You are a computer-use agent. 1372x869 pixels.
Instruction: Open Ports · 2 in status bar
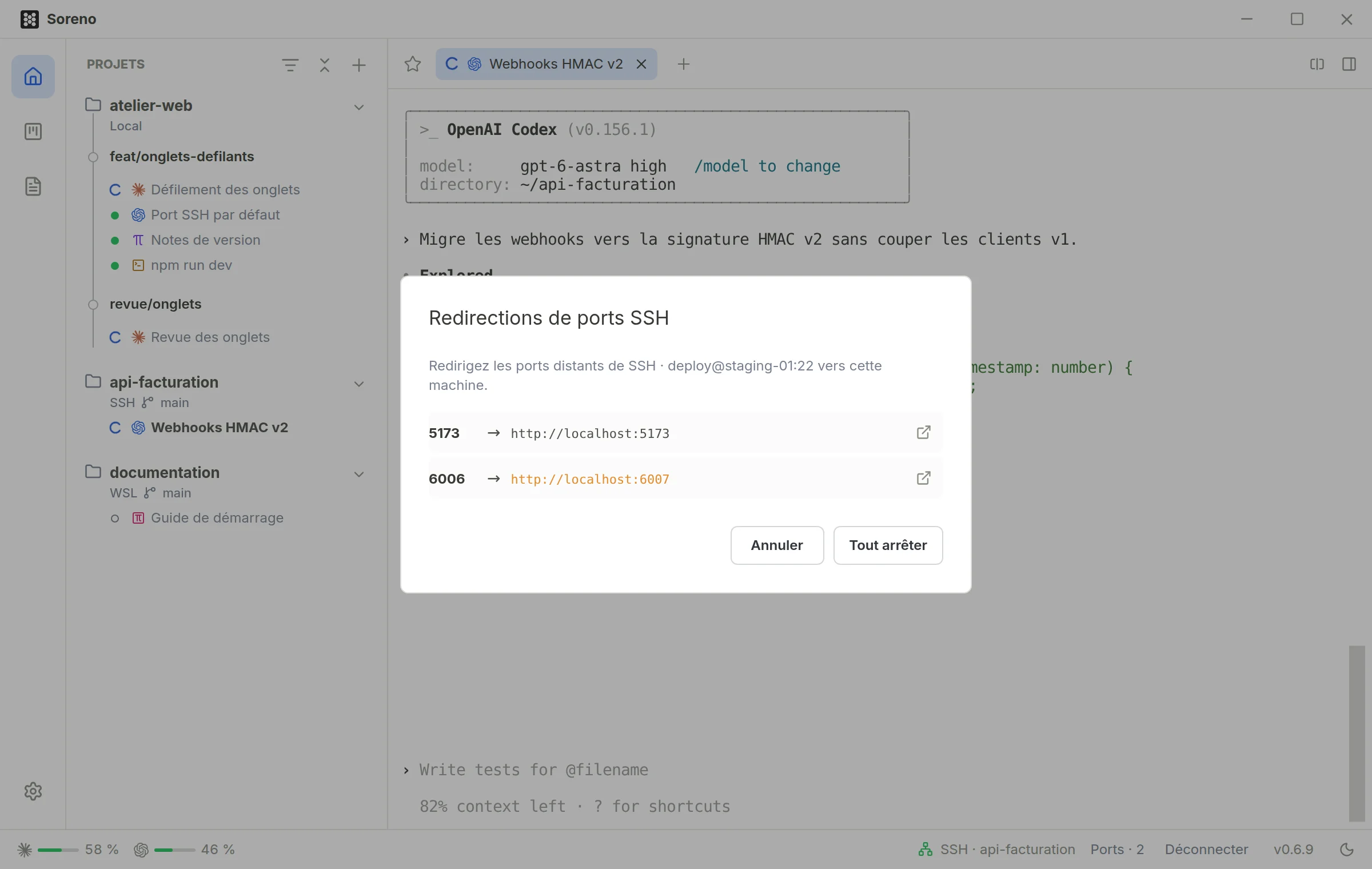(x=1117, y=850)
